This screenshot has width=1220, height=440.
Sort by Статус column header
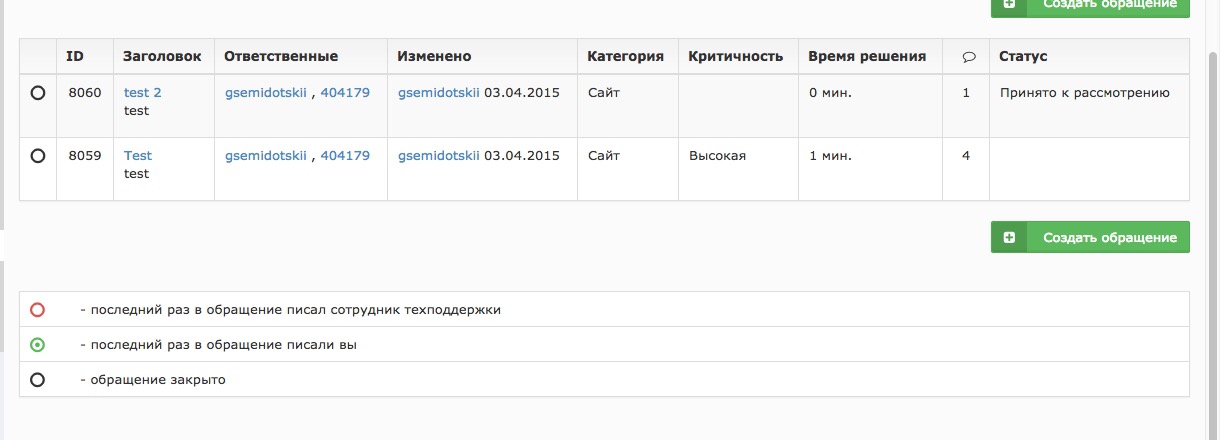click(x=1023, y=57)
